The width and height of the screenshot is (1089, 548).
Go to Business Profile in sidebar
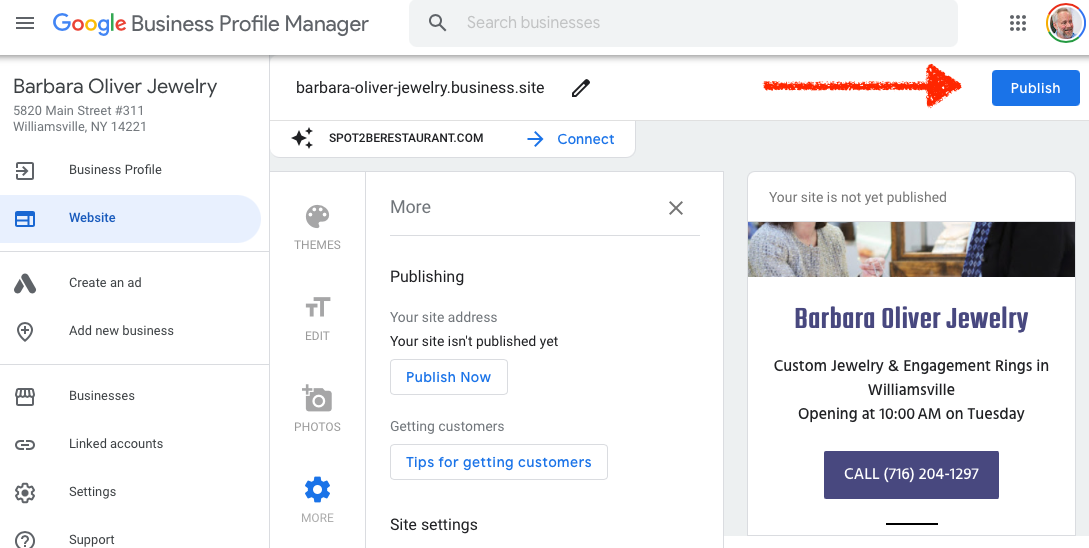(115, 170)
